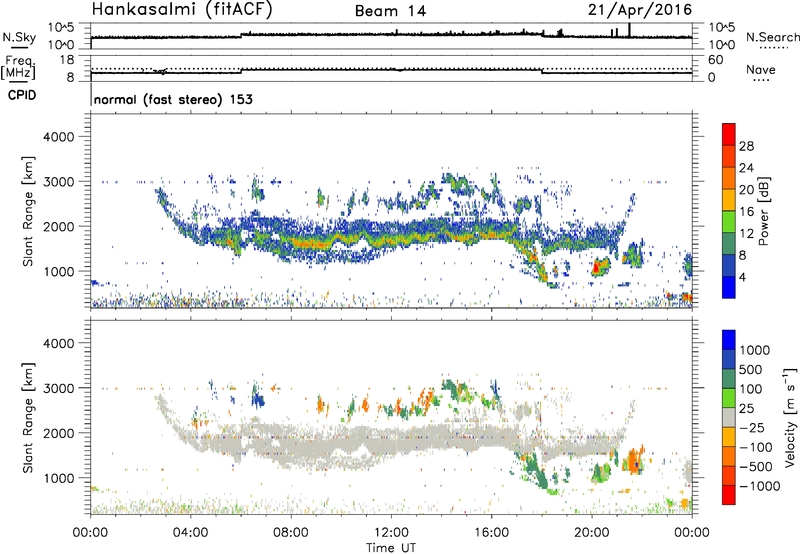The width and height of the screenshot is (800, 554).
Task: Select teal Velocity segment between 100 and 500
Action: 729,379
